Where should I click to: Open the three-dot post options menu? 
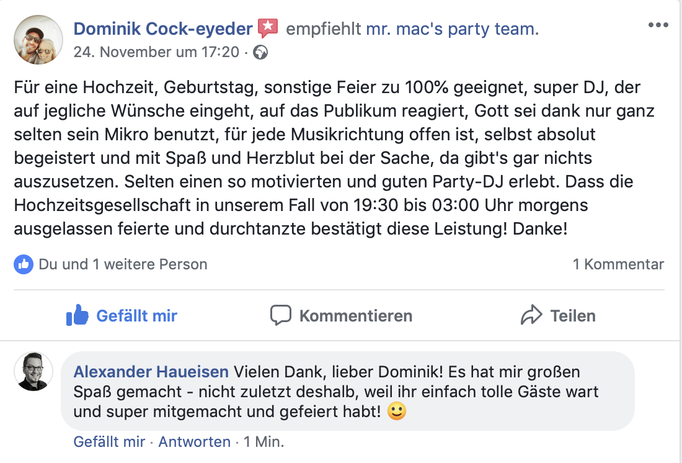(x=657, y=25)
